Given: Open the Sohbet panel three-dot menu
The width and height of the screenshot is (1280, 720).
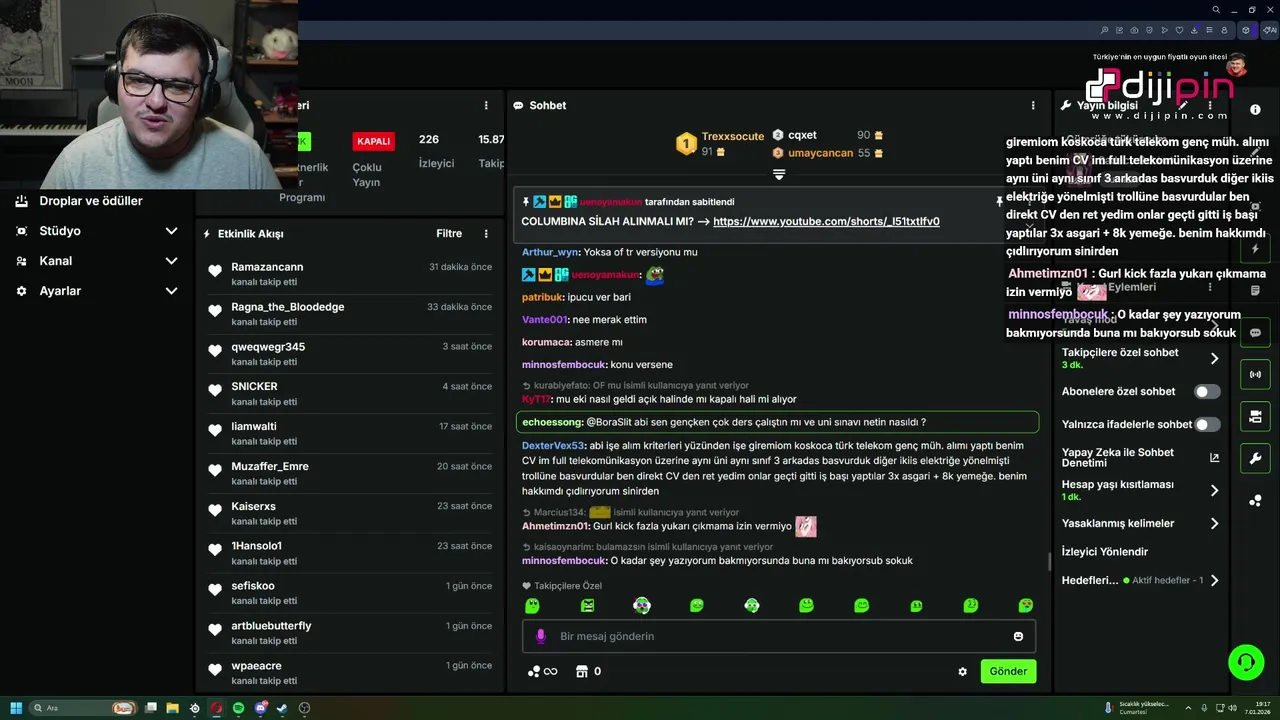Looking at the screenshot, I should [x=1033, y=105].
